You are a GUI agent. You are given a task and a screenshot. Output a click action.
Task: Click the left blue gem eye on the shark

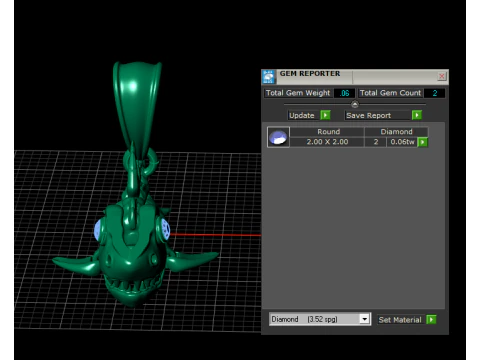(98, 230)
